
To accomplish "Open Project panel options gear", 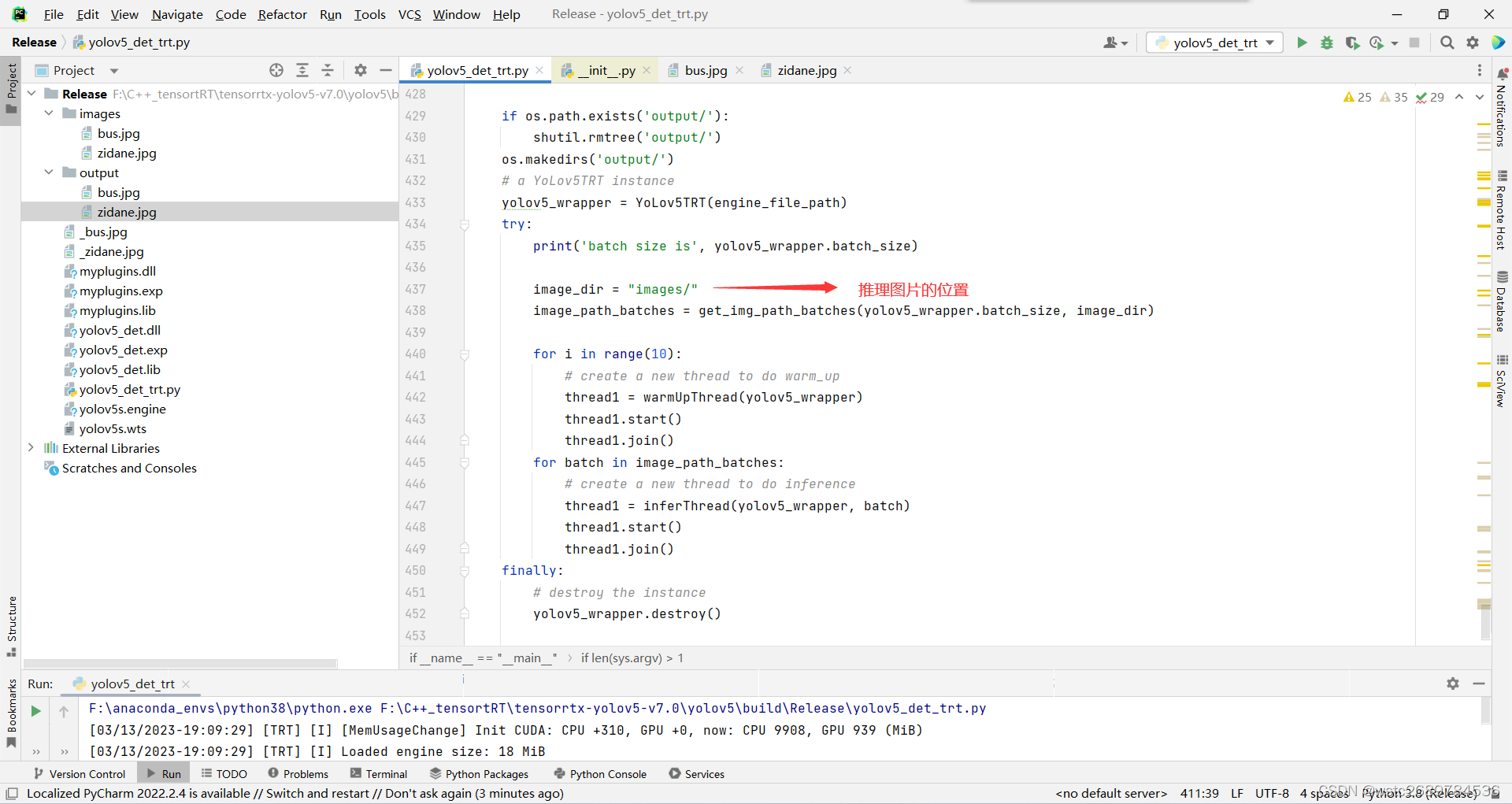I will [x=361, y=70].
